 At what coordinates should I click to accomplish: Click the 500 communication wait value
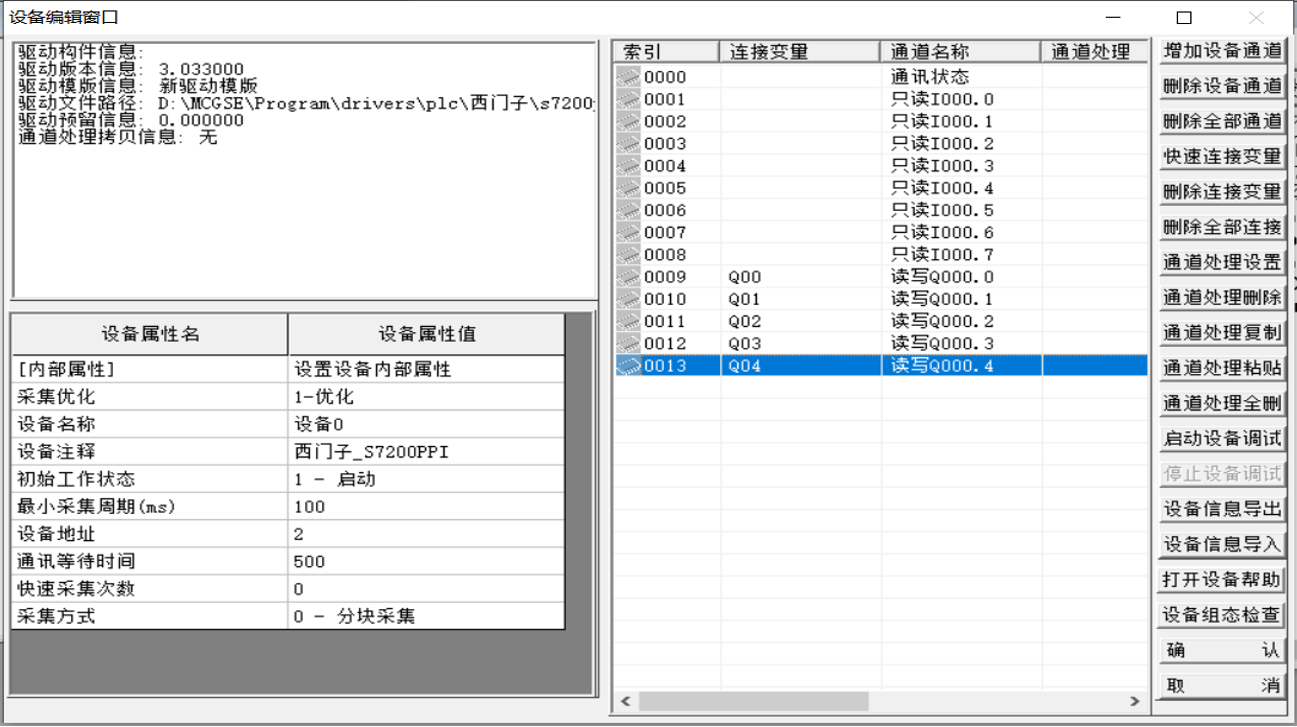[427, 561]
